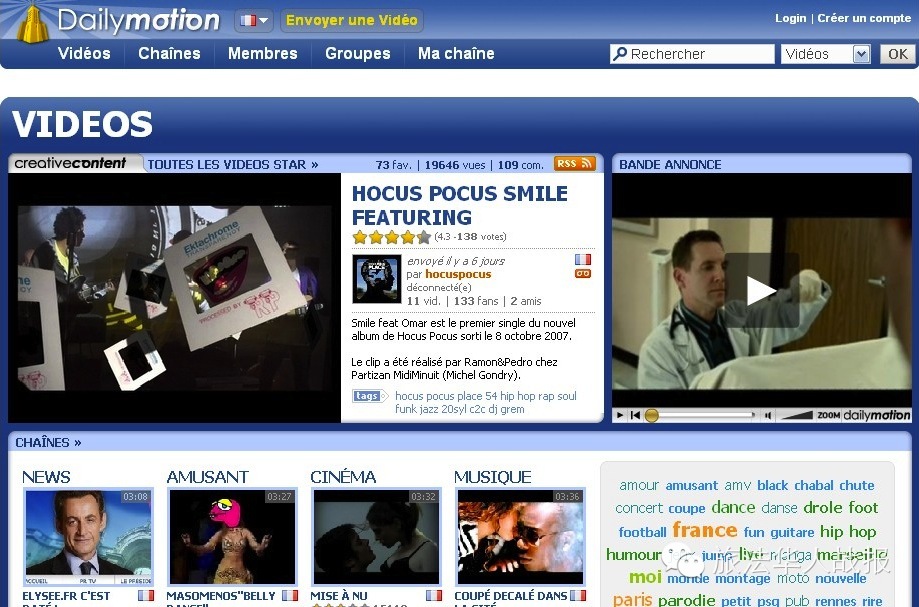Screen dimensions: 919x607
Task: Click the player seek bar handle
Action: tap(652, 415)
